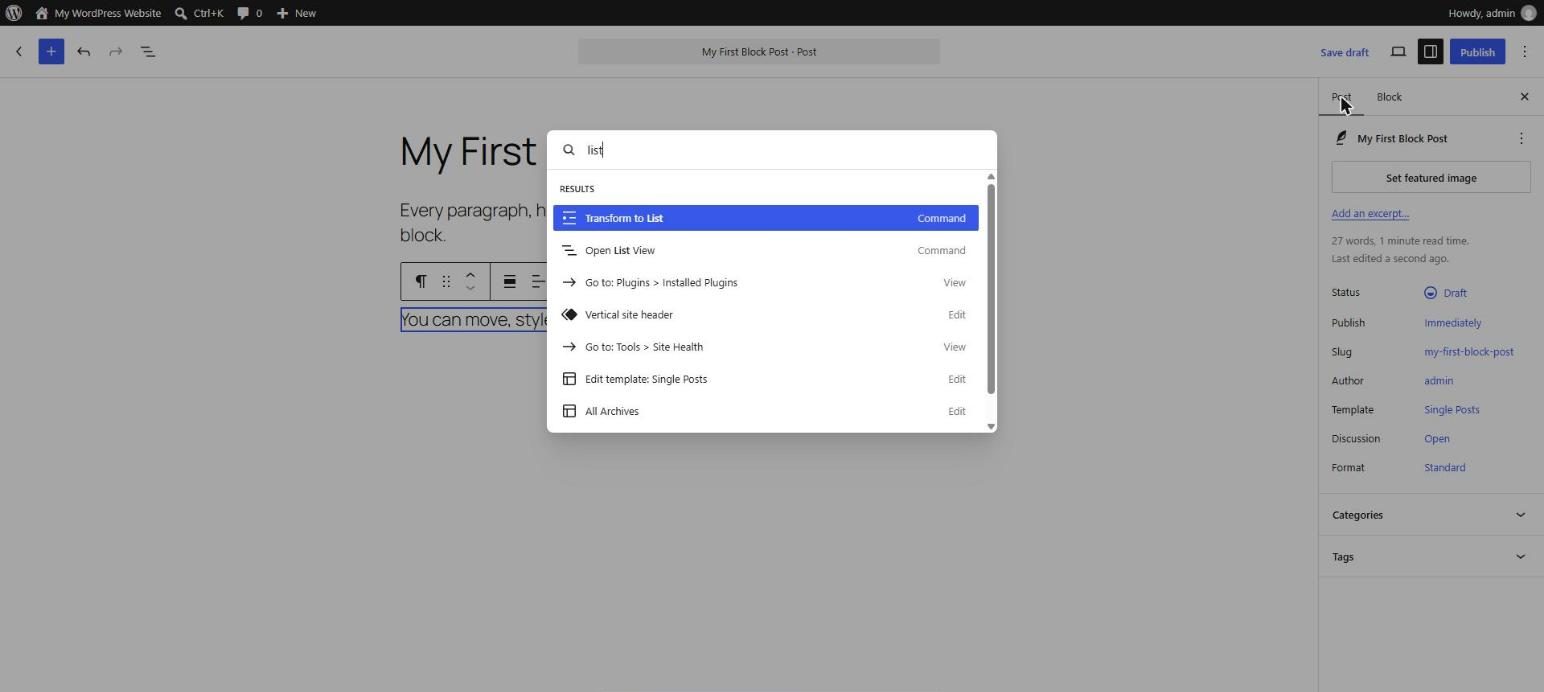Click the layout icon beside All Archives
This screenshot has height=692, width=1544.
[569, 411]
